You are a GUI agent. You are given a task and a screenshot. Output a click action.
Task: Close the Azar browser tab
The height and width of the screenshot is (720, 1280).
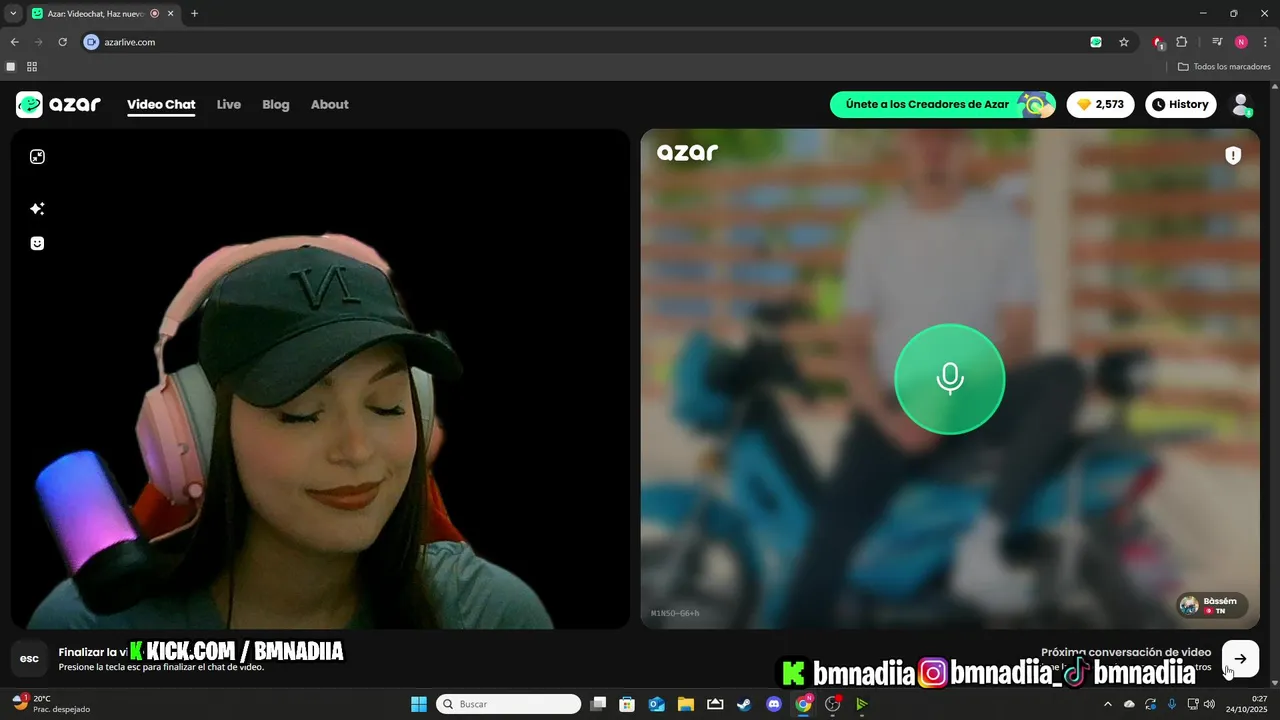(170, 14)
